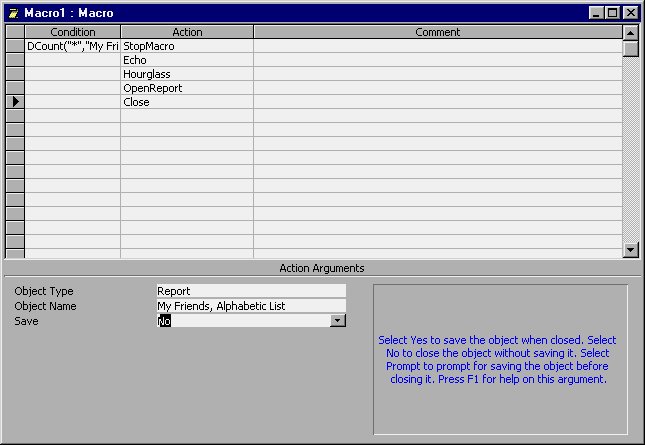
Task: Select the OpenReport action cell
Action: click(x=186, y=88)
